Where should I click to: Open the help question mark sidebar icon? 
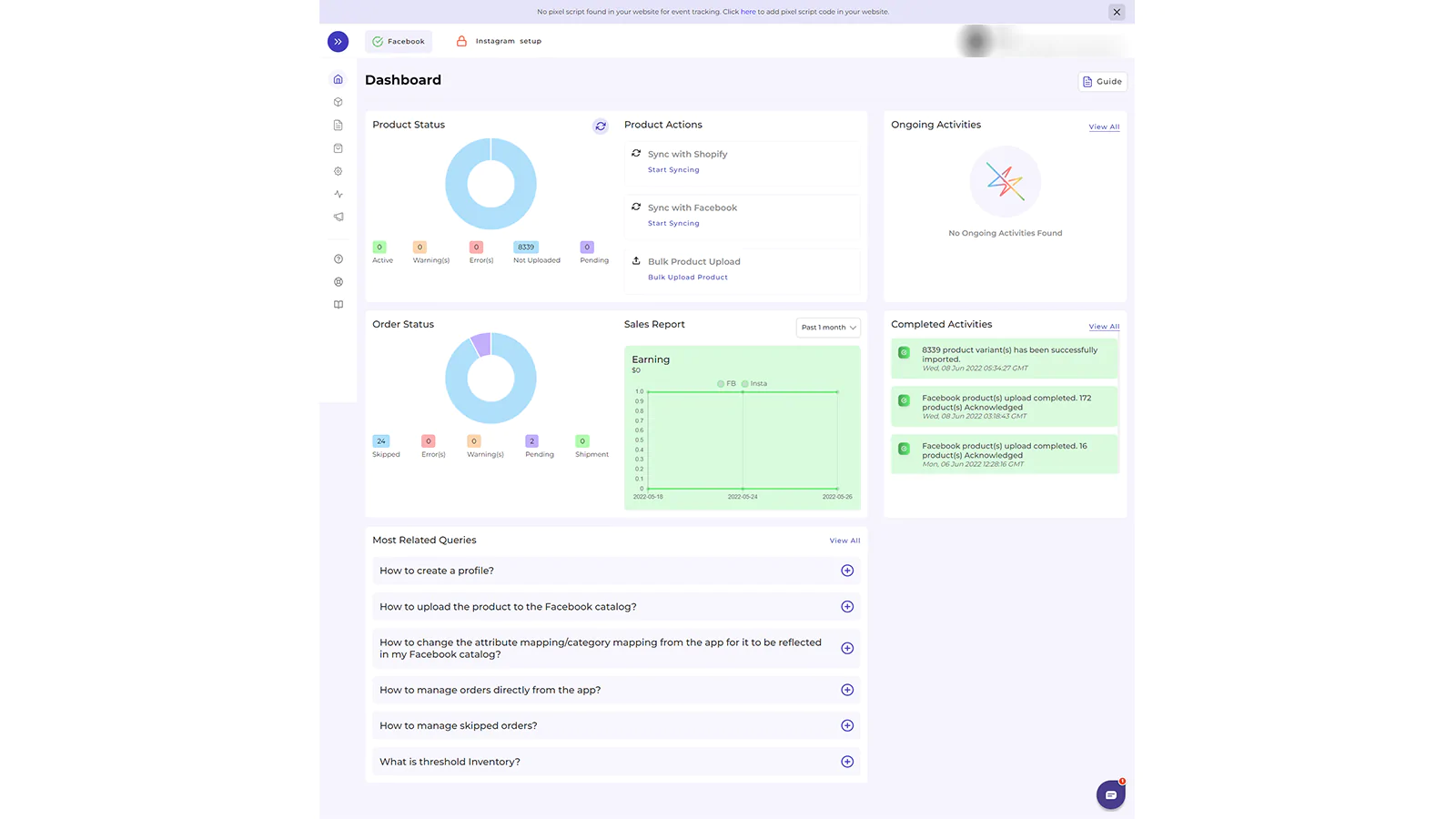click(x=339, y=259)
